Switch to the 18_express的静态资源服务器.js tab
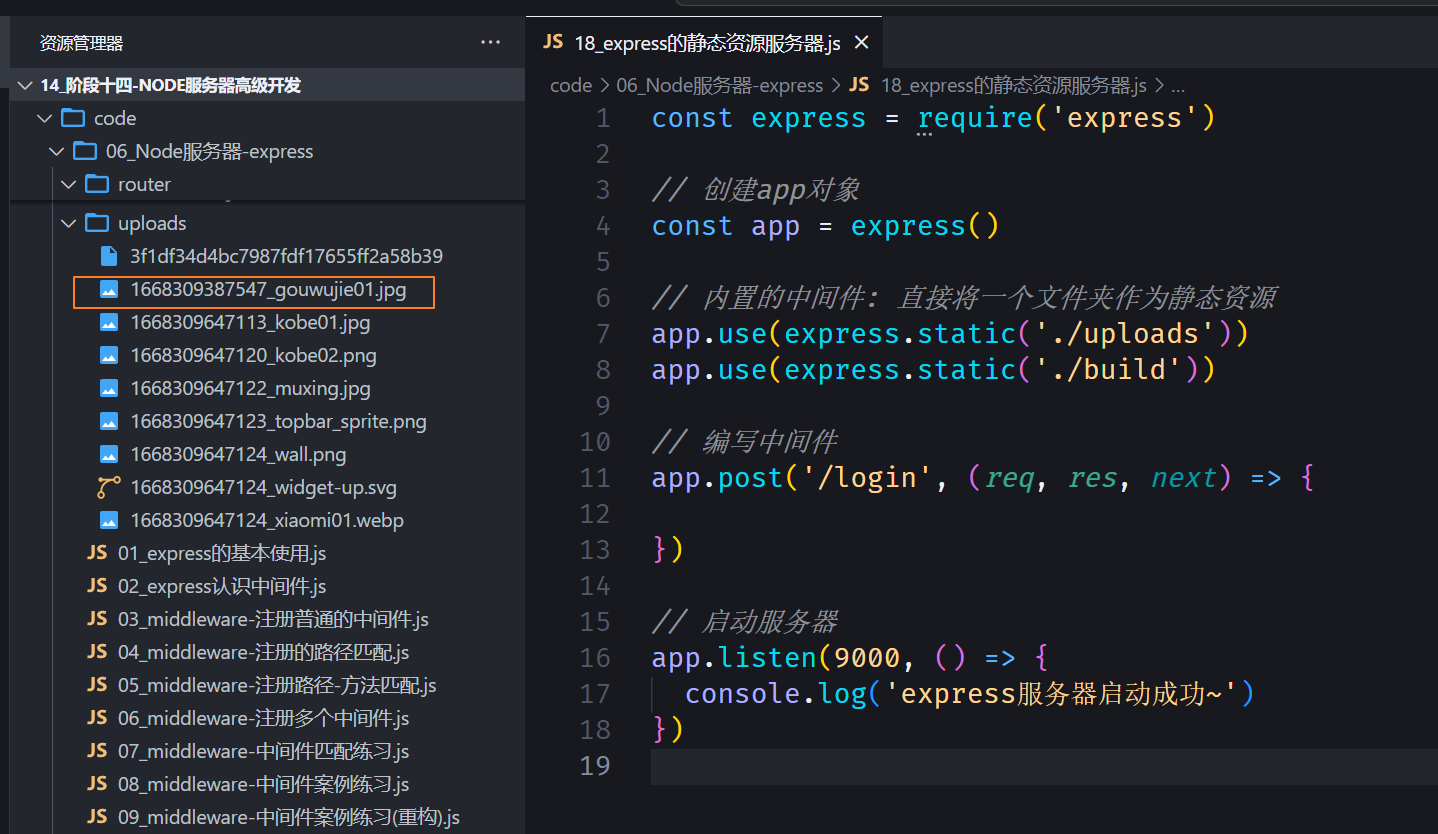Screen dimensions: 1438x834 707,43
